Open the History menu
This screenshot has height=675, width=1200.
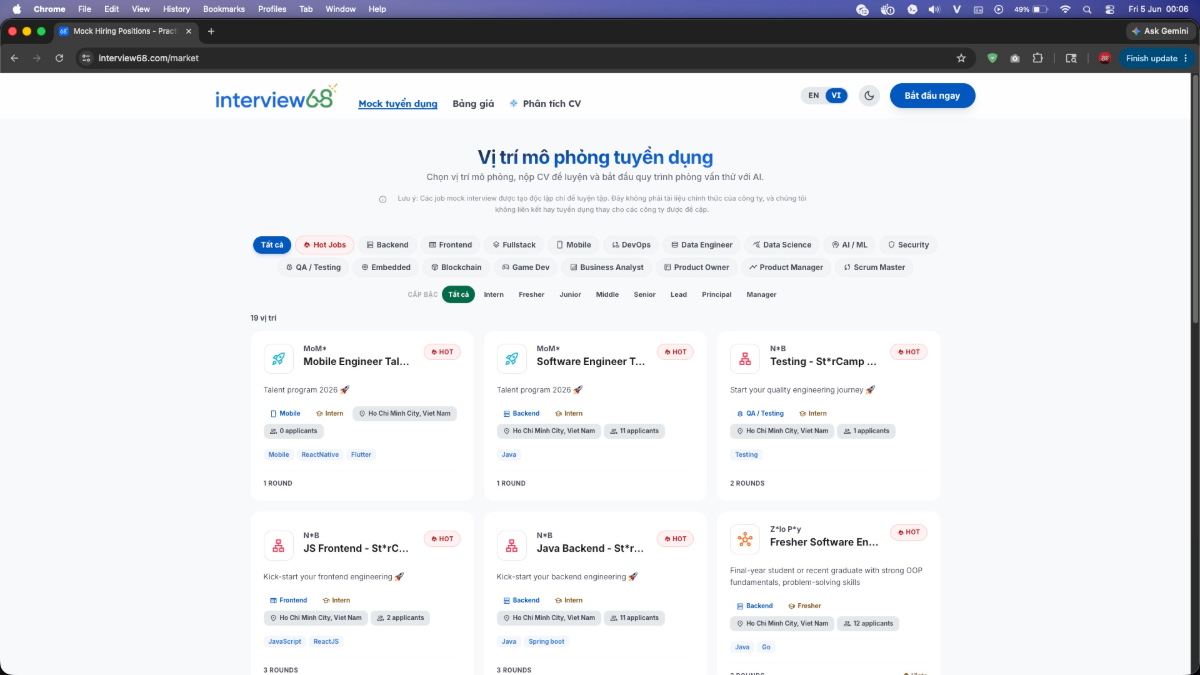click(x=176, y=8)
